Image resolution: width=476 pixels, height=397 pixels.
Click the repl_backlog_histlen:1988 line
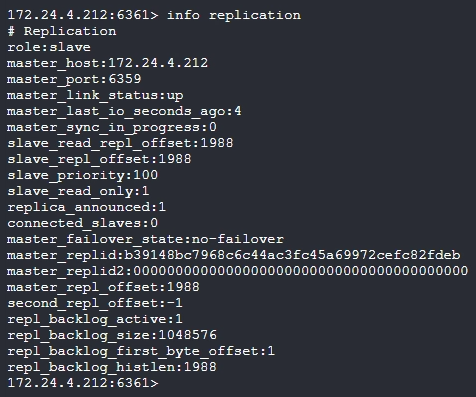tap(112, 367)
